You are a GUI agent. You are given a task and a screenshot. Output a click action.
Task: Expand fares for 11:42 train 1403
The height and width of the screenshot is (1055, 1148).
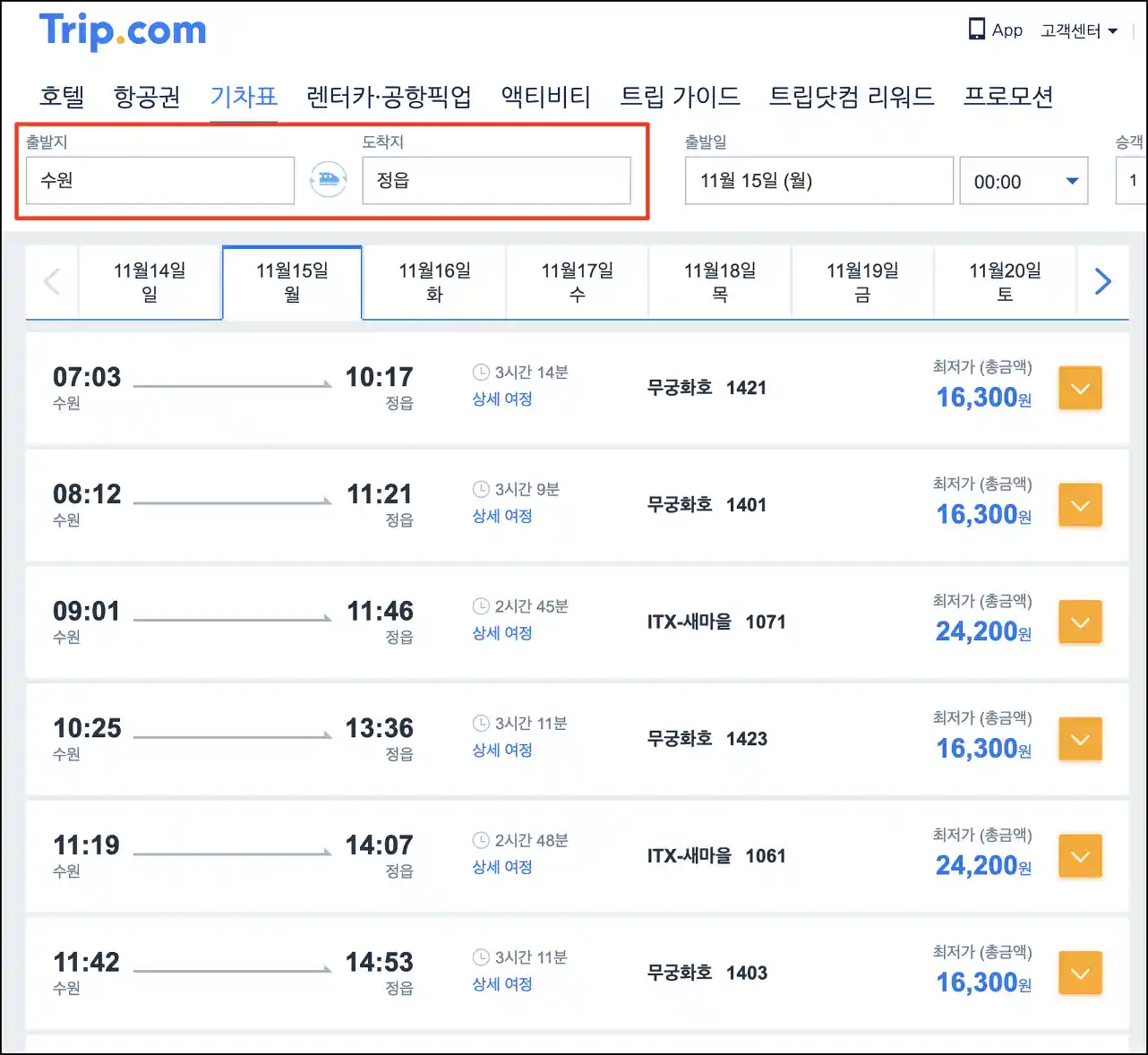tap(1080, 974)
